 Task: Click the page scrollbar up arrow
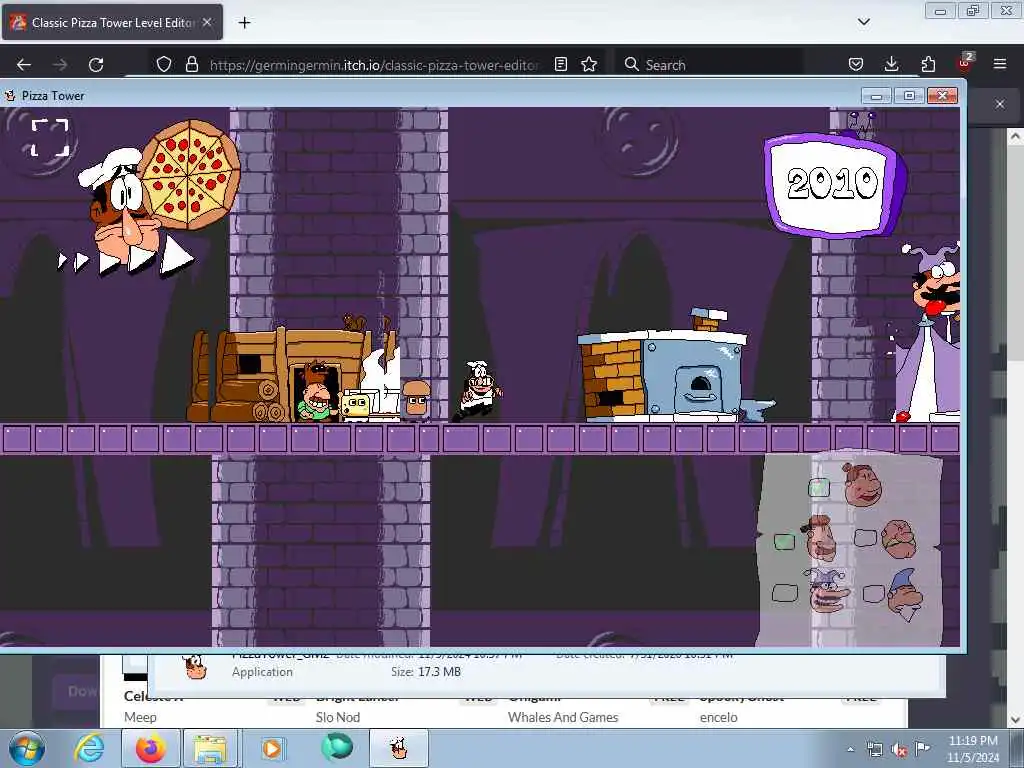[x=1015, y=136]
